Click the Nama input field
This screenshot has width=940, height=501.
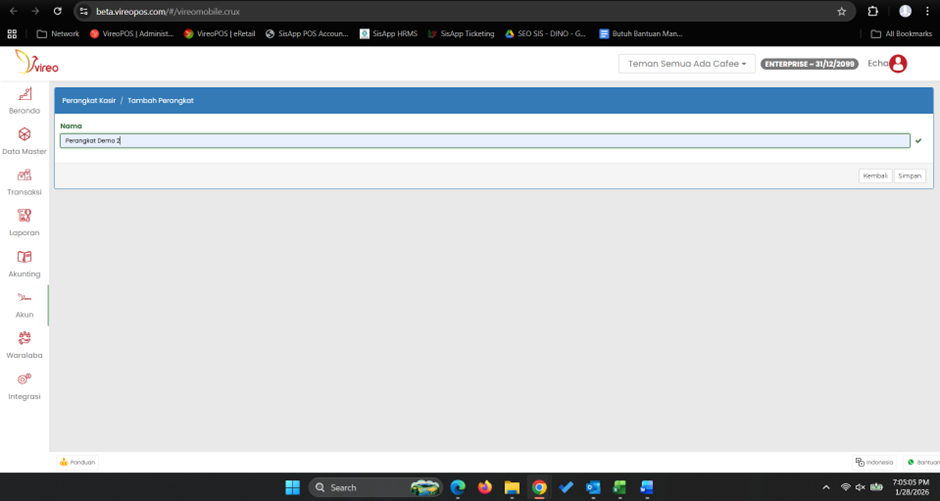pos(484,141)
